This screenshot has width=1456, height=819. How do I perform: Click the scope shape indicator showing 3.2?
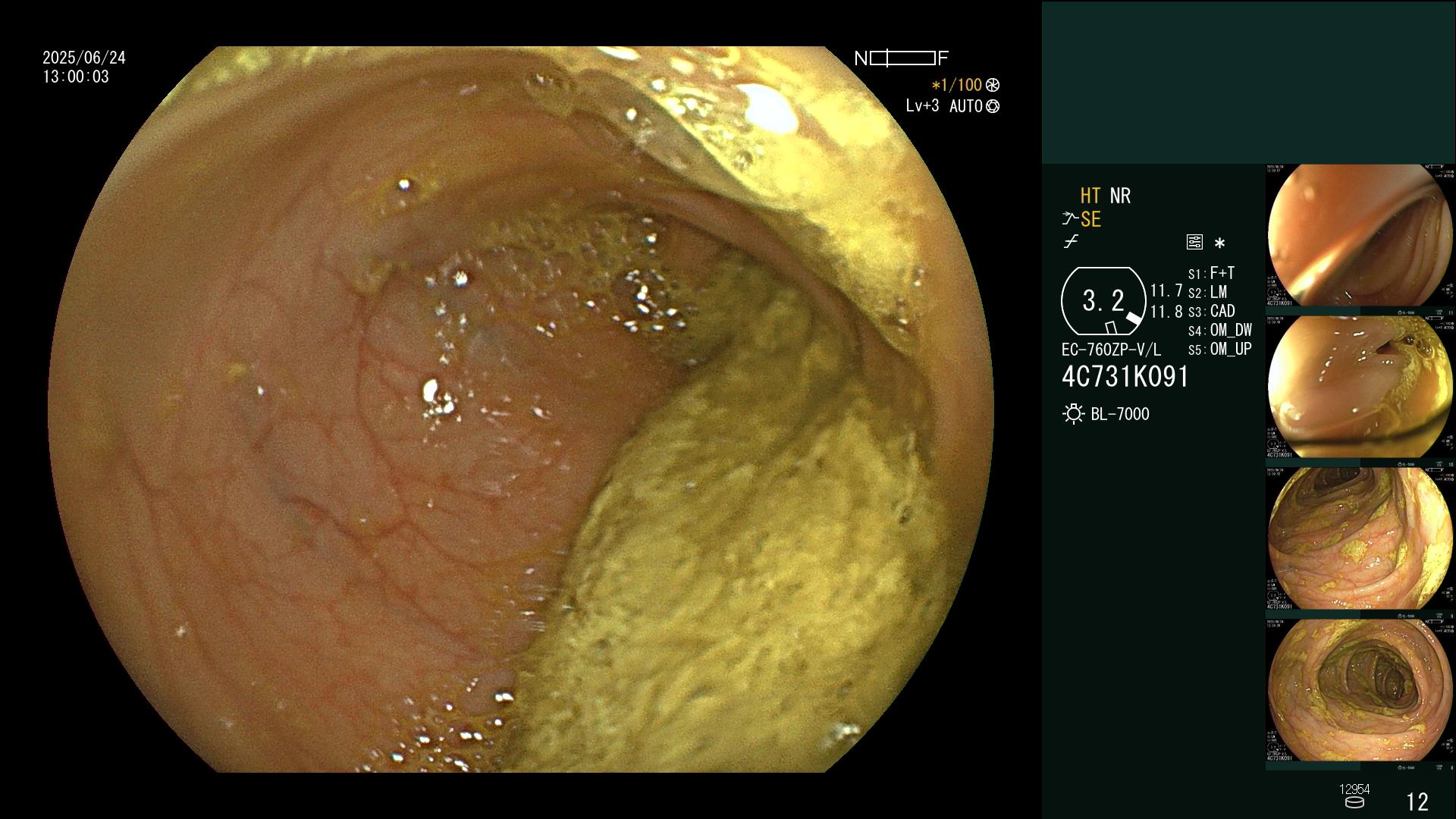[1103, 301]
